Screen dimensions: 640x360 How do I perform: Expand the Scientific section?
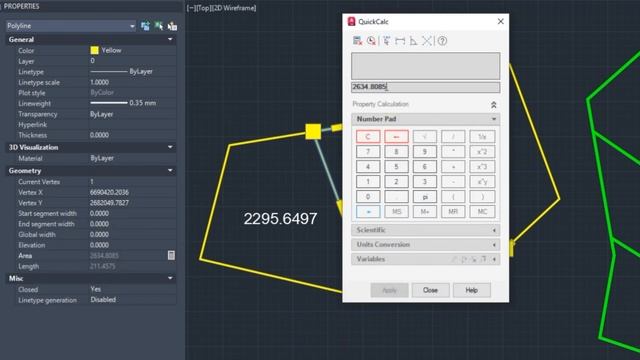click(494, 230)
